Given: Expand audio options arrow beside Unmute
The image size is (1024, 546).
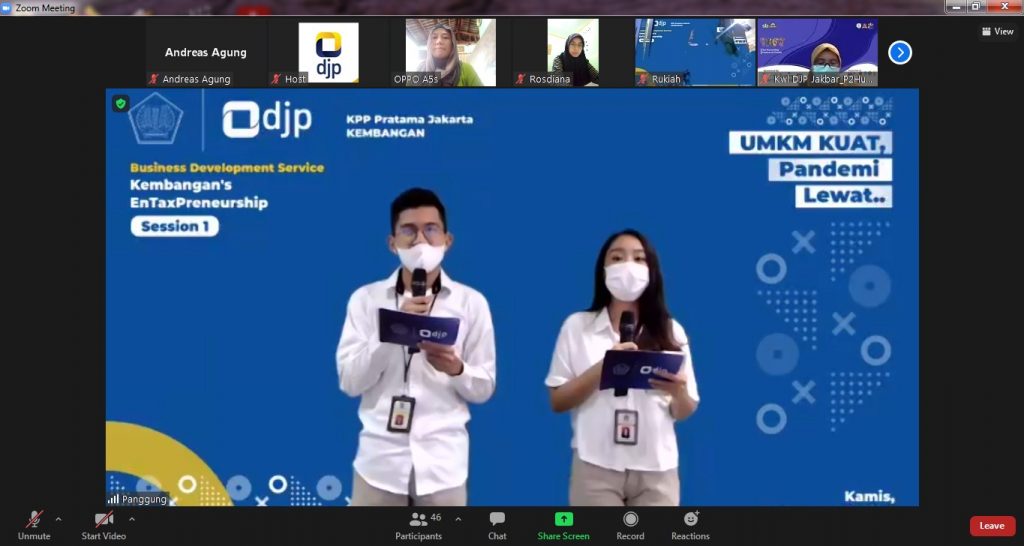Looking at the screenshot, I should (x=58, y=519).
